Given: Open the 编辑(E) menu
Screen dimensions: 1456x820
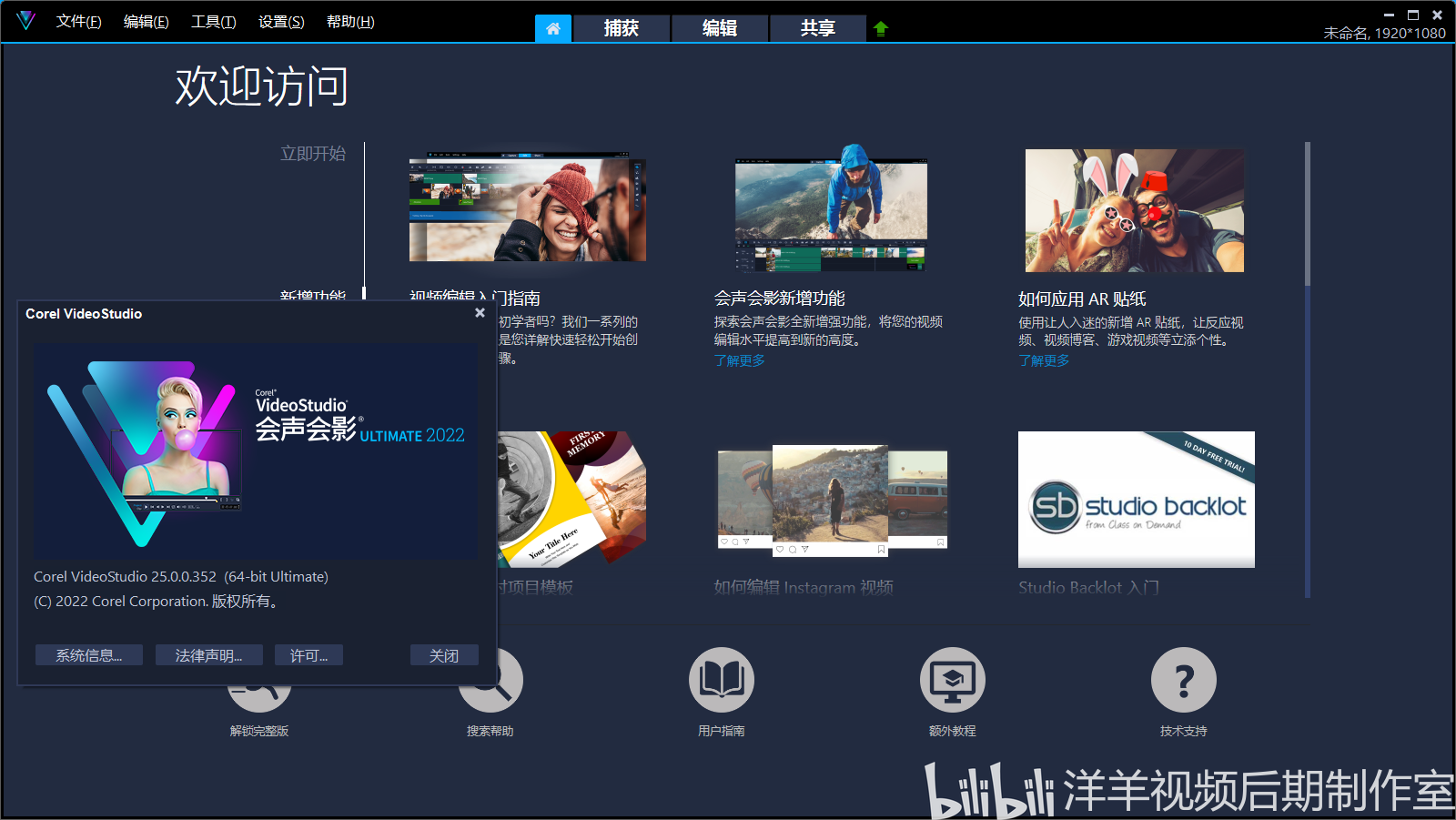Looking at the screenshot, I should [146, 22].
